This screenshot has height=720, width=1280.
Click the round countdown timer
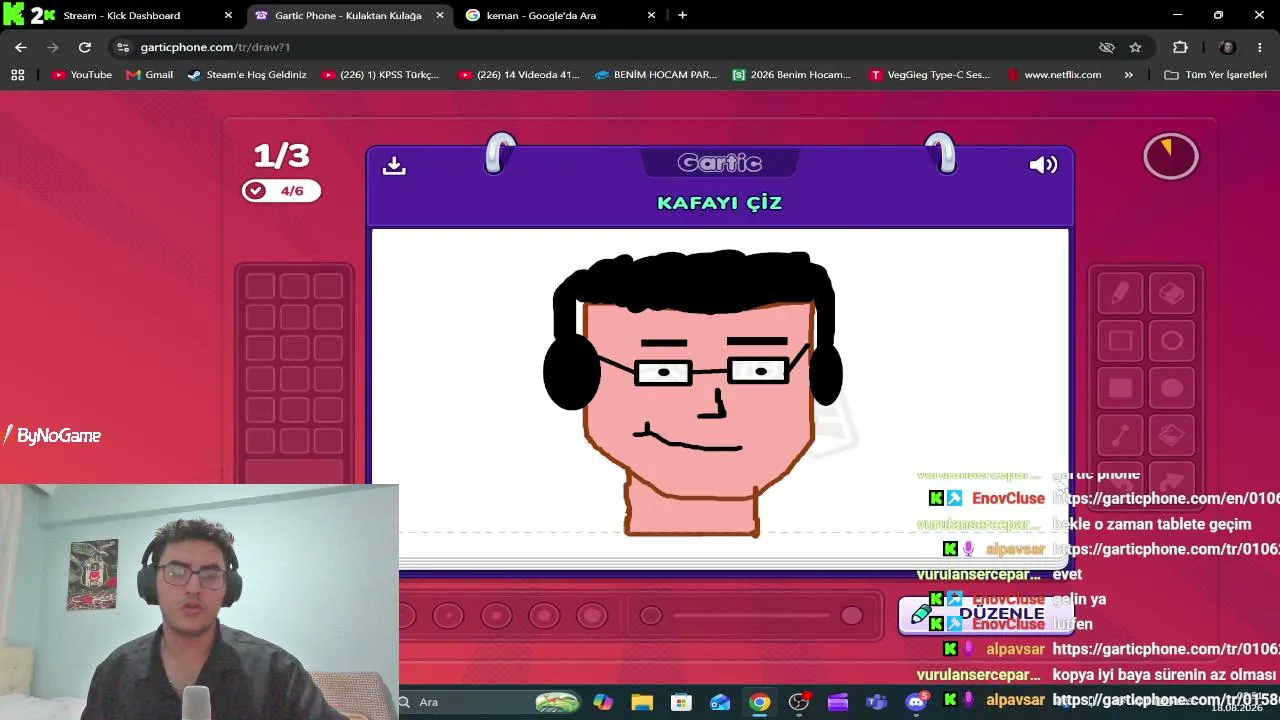1171,156
